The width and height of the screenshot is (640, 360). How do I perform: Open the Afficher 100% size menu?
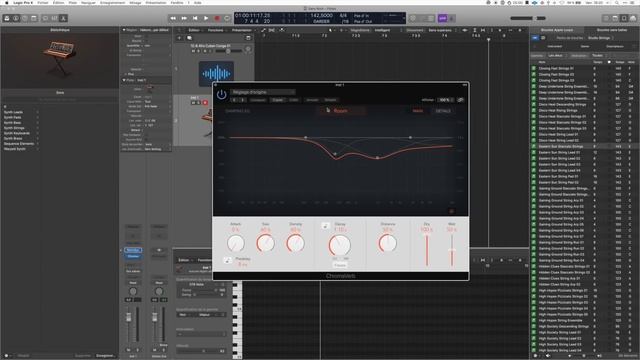coord(445,100)
